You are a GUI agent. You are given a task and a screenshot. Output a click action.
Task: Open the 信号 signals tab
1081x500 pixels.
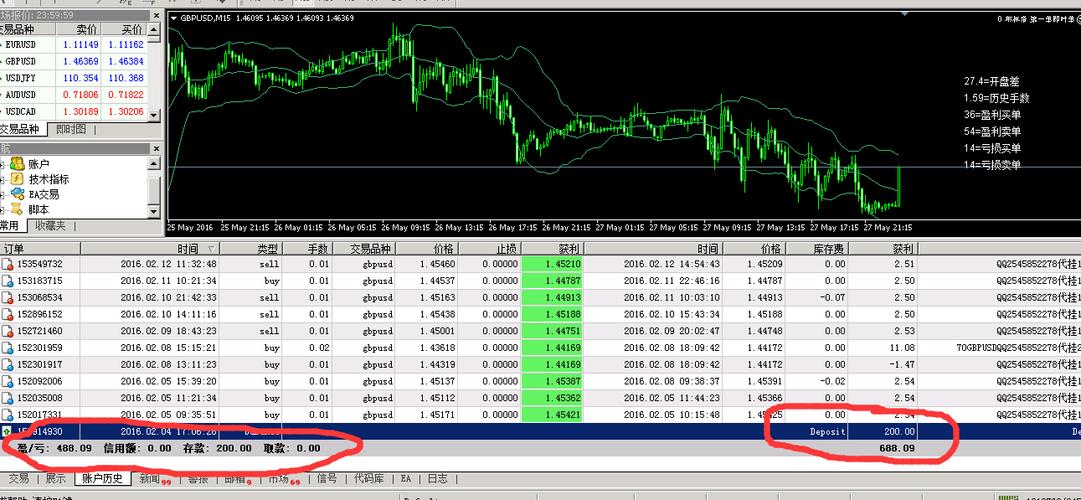[x=327, y=479]
